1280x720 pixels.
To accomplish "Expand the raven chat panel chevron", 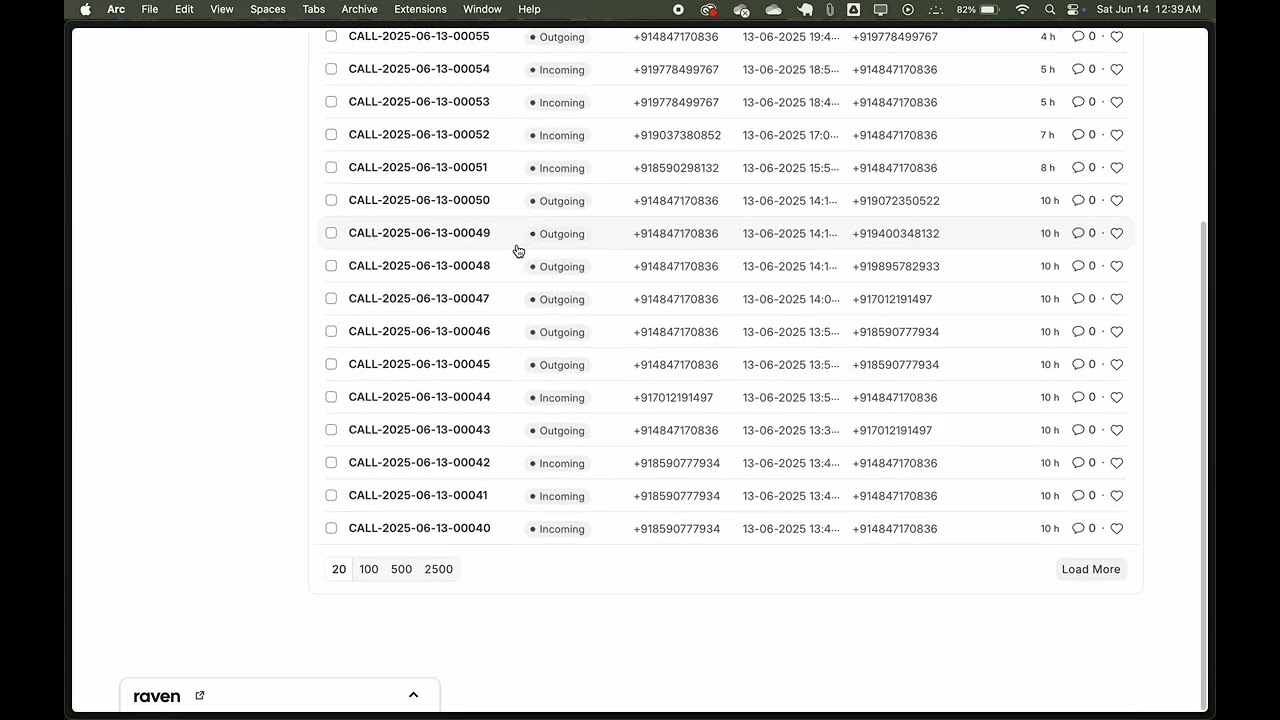I will coord(413,695).
